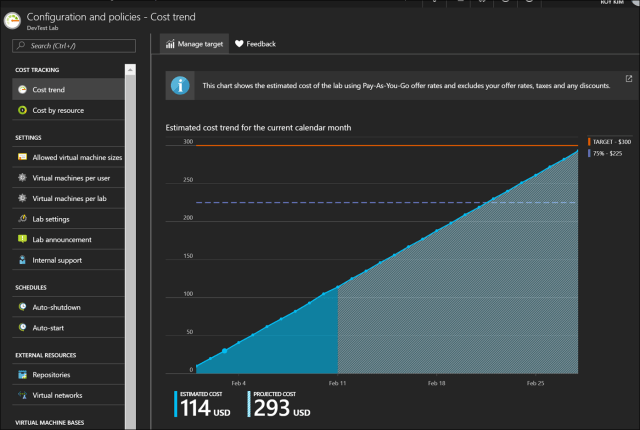This screenshot has width=640, height=430.
Task: Click the Cost trend pie icon
Action: point(22,90)
